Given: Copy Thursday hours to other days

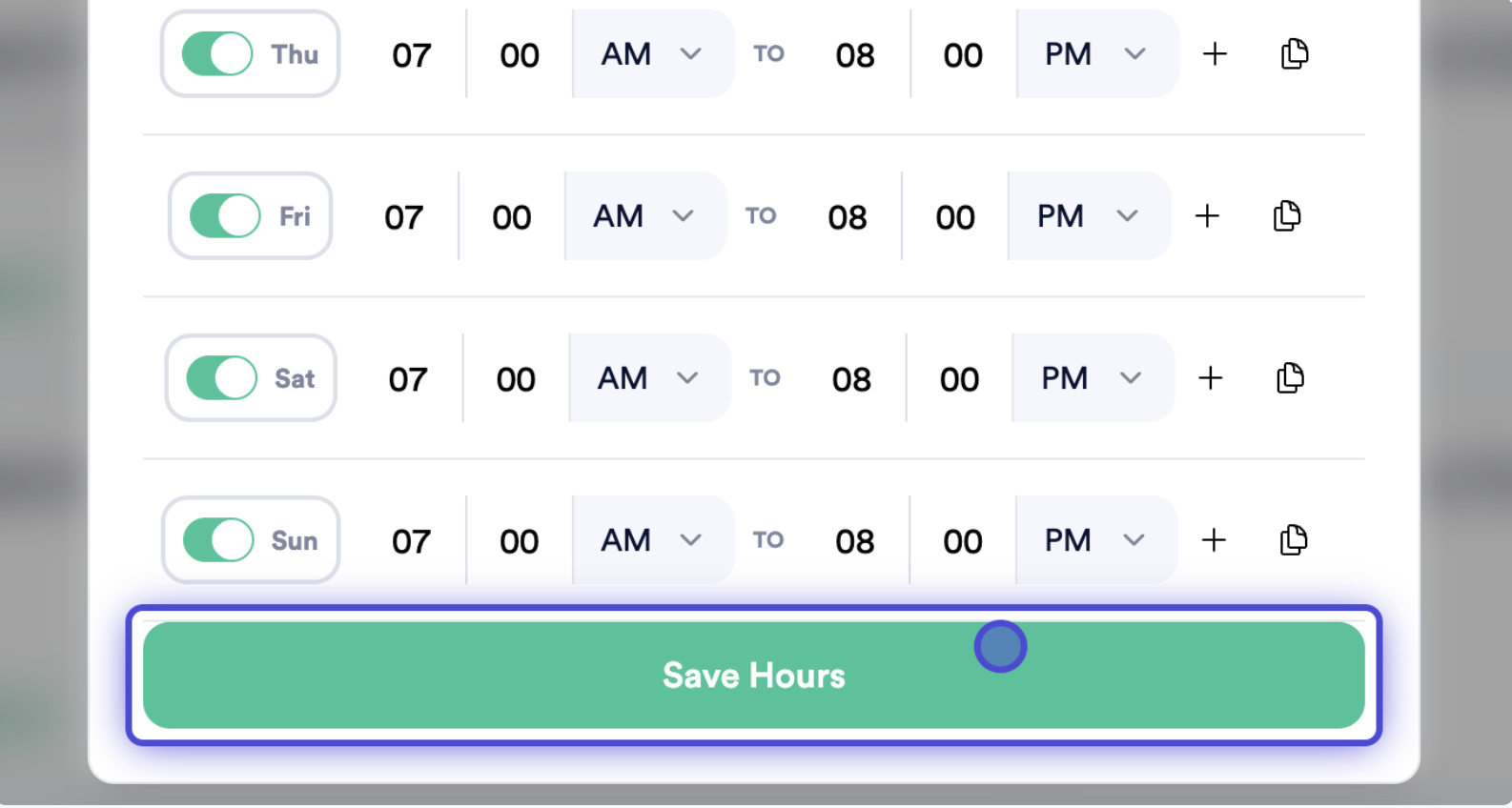Looking at the screenshot, I should click(x=1294, y=54).
